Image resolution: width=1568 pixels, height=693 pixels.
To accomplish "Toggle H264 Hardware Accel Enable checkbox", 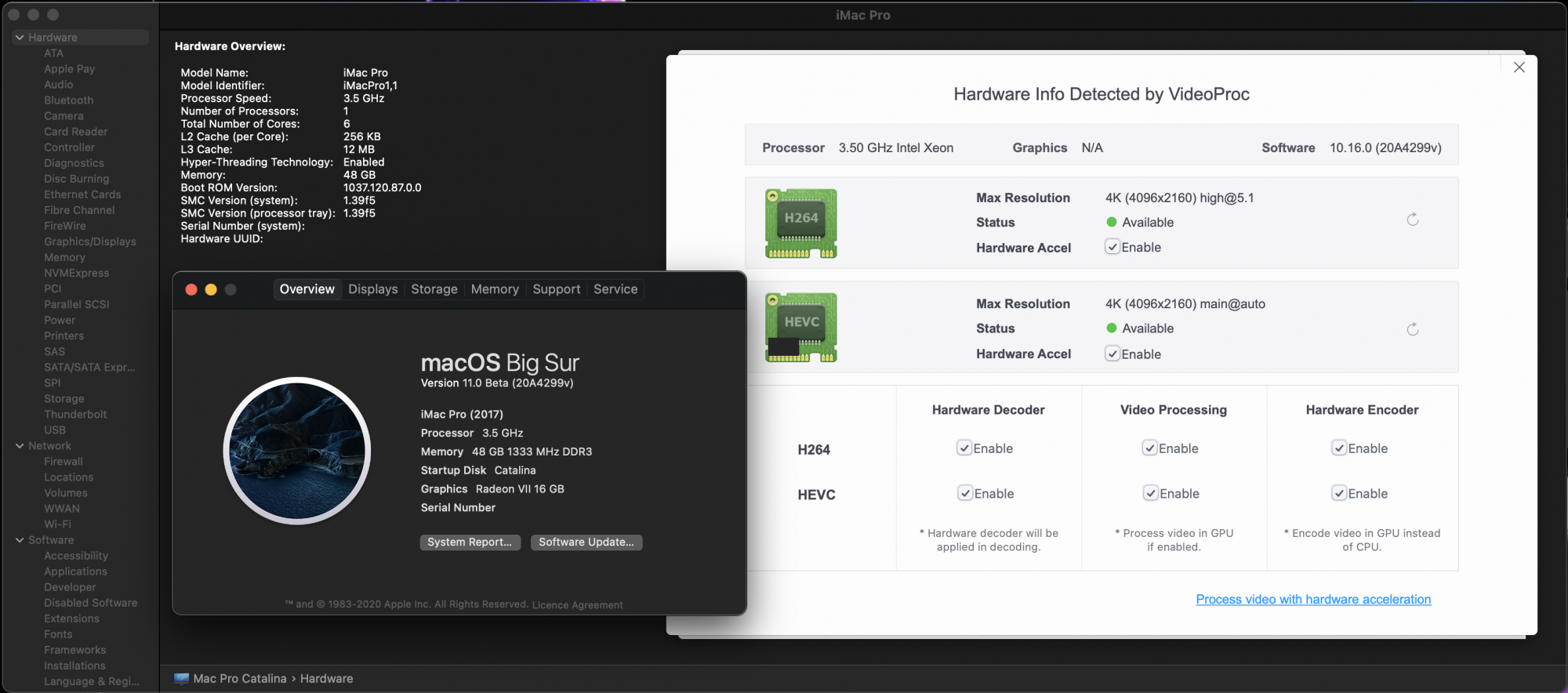I will (x=1112, y=247).
